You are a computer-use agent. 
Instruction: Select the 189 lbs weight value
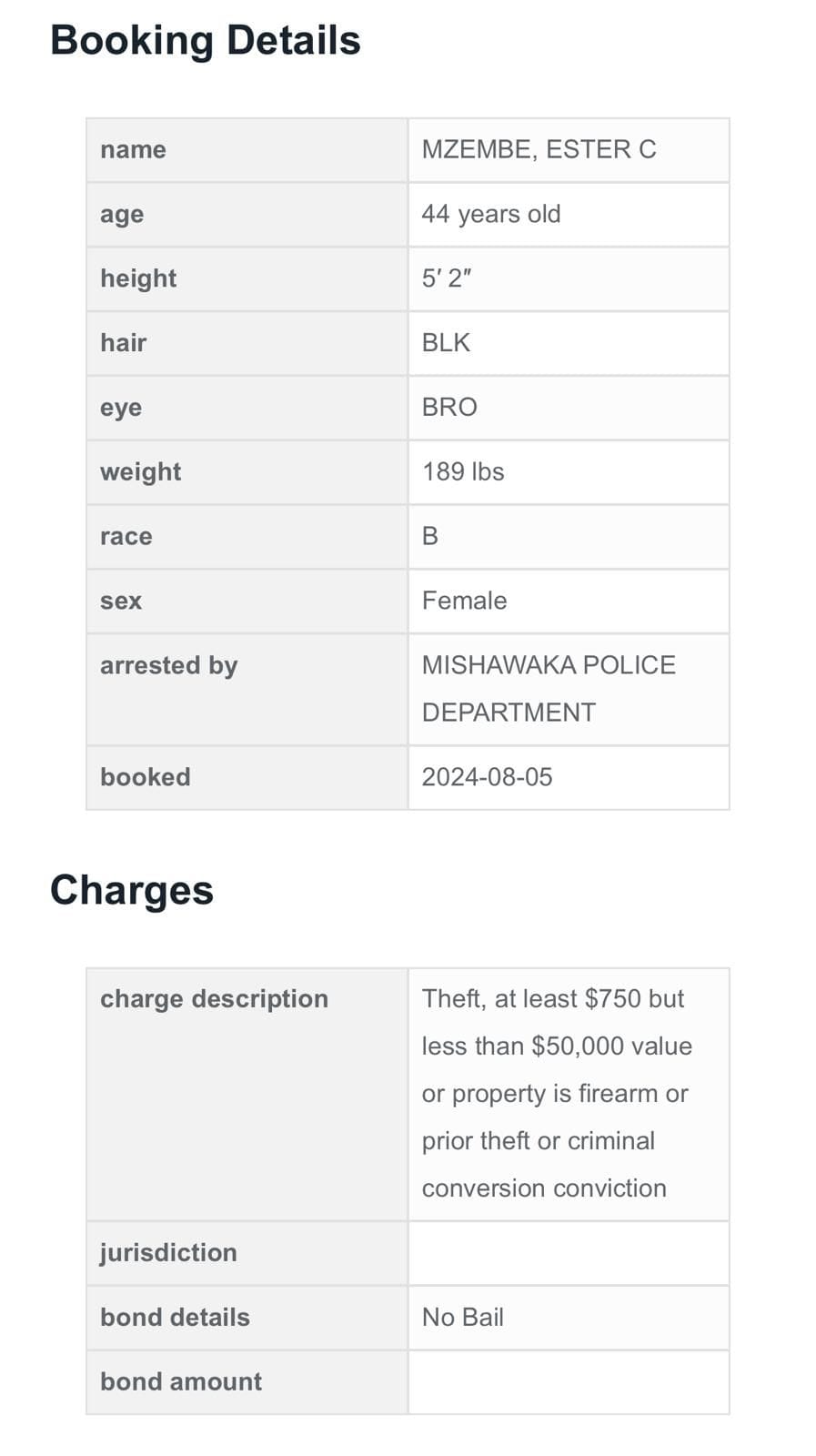(462, 471)
